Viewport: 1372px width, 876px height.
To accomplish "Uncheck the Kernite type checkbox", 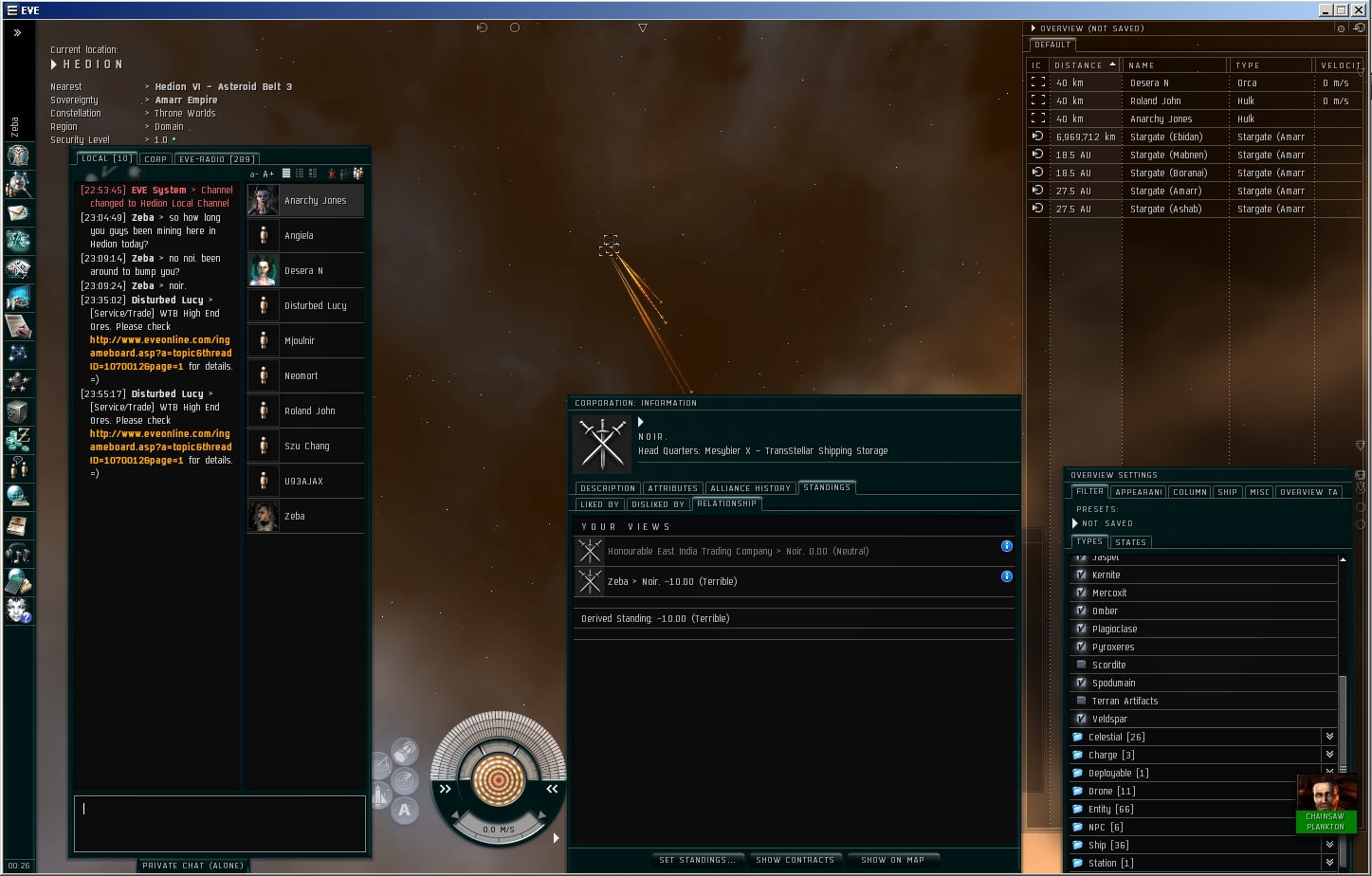I will coord(1081,575).
